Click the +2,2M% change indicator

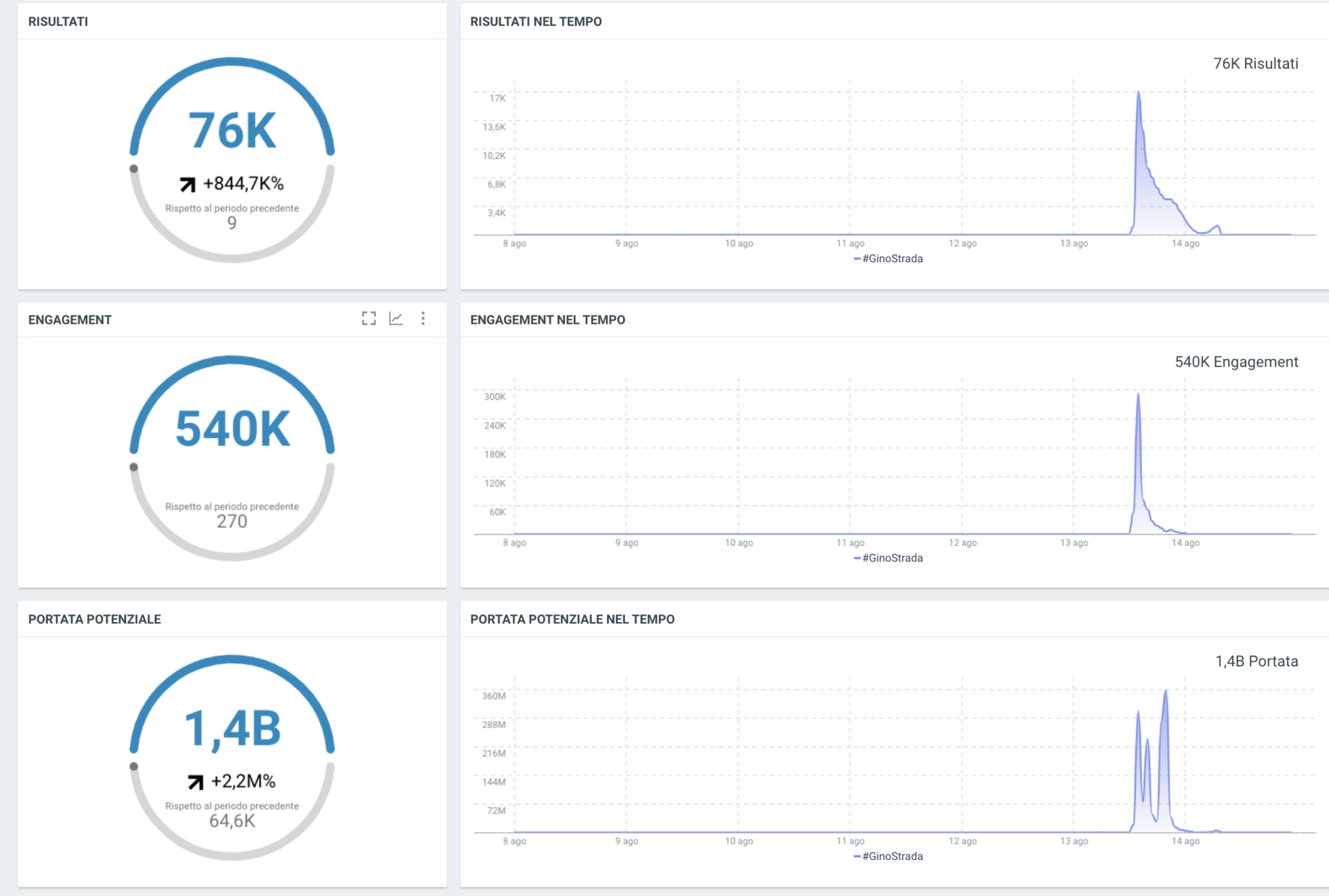coord(243,781)
